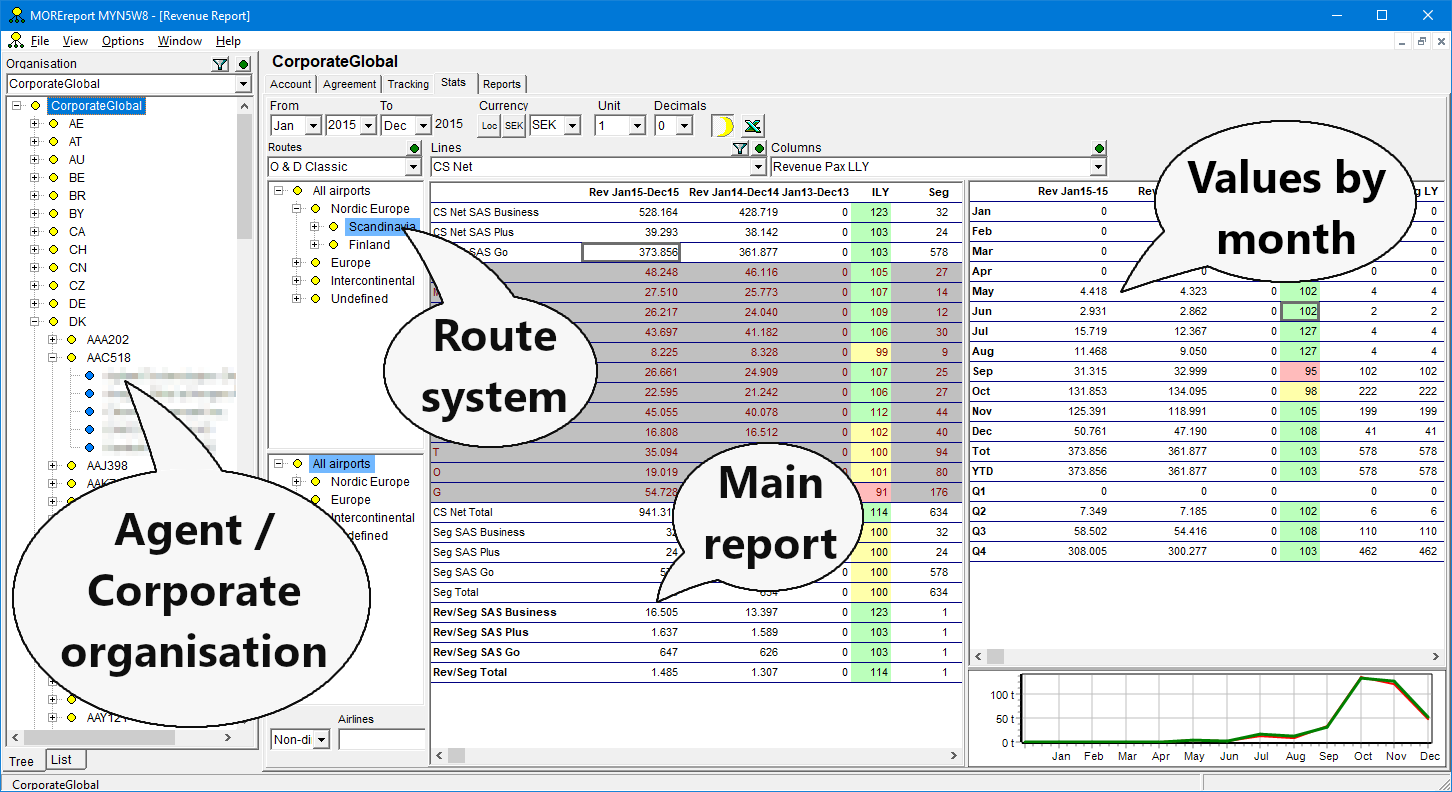Switch to the Agreement tab
This screenshot has width=1452, height=792.
coord(350,85)
